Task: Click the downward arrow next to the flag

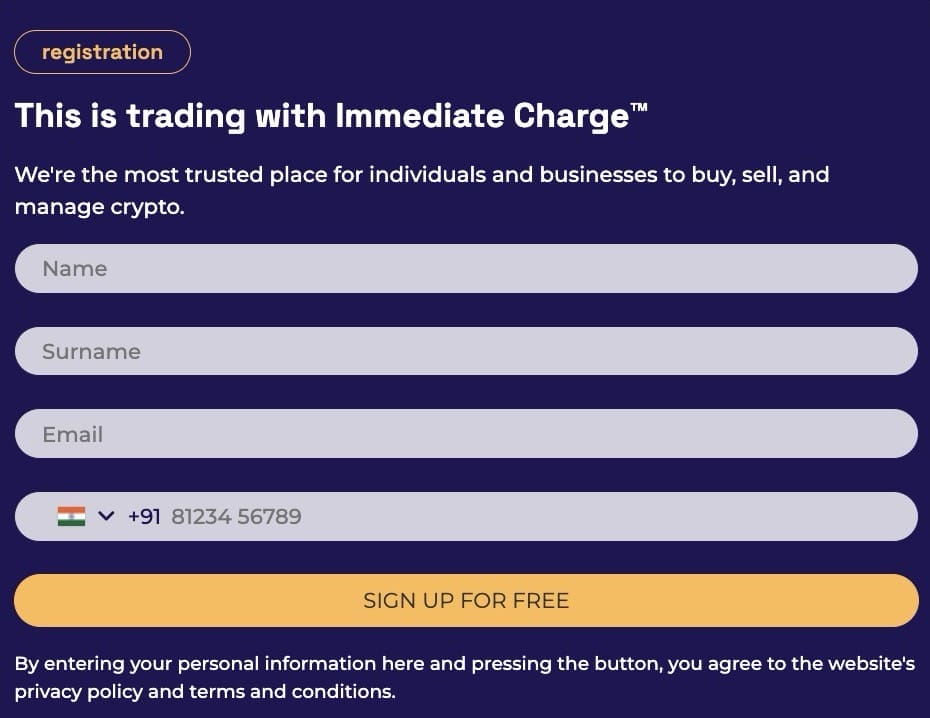Action: [x=104, y=516]
